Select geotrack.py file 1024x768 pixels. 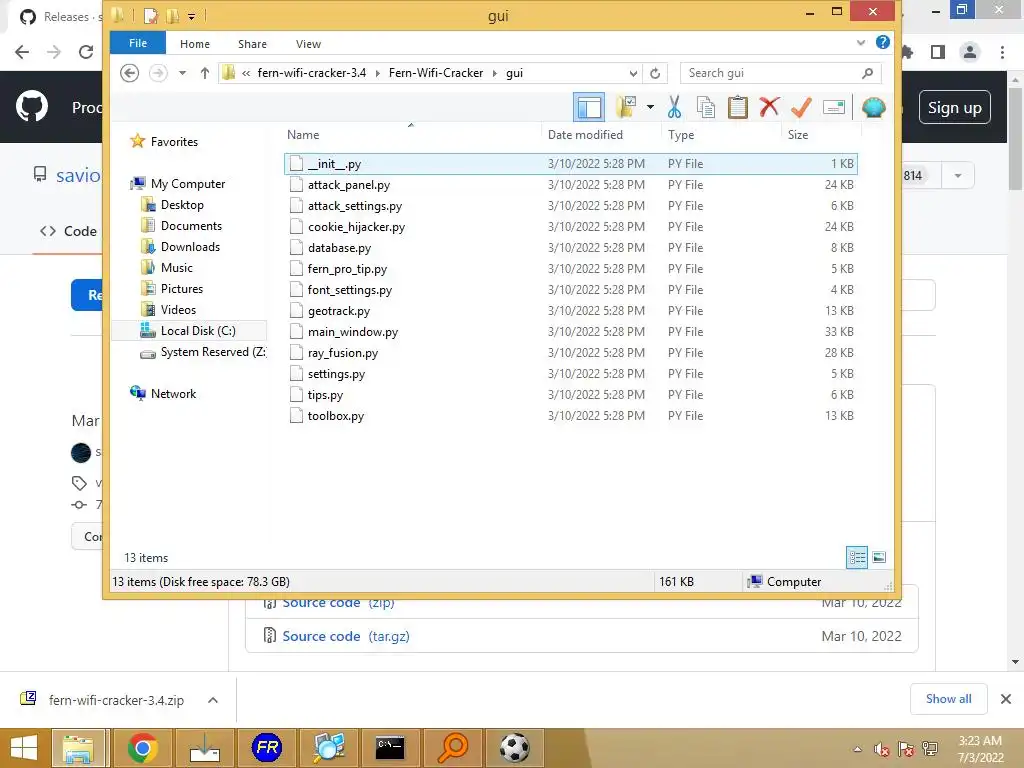pos(571,311)
